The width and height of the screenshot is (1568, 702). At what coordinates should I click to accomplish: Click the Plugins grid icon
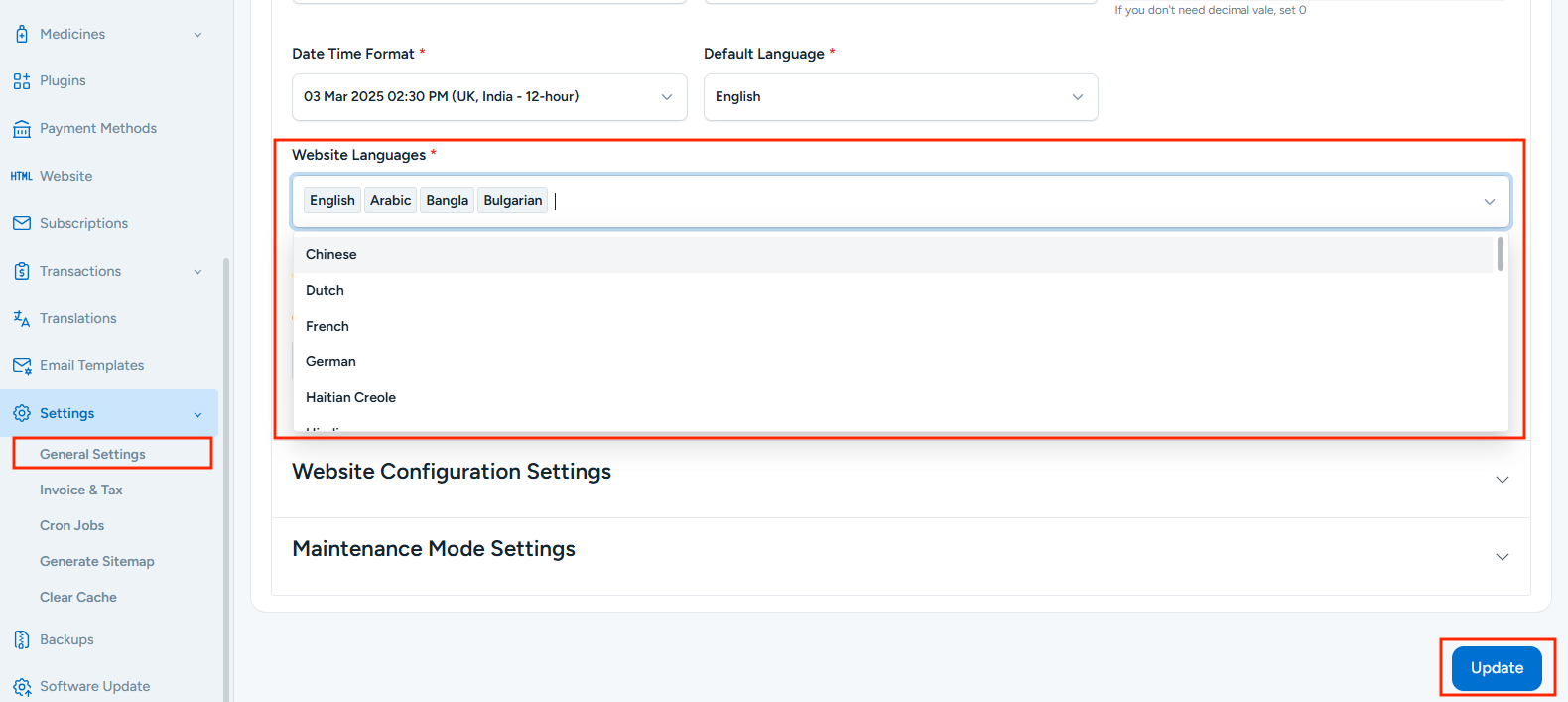coord(22,81)
